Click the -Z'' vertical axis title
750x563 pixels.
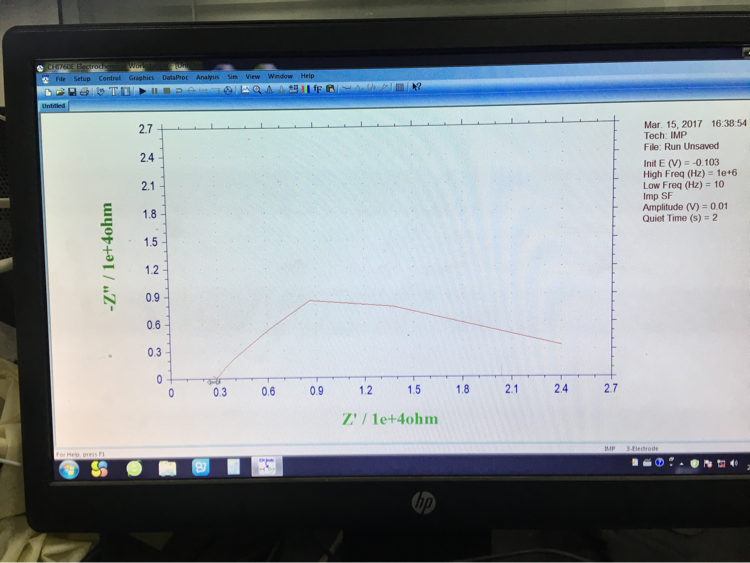coord(109,257)
